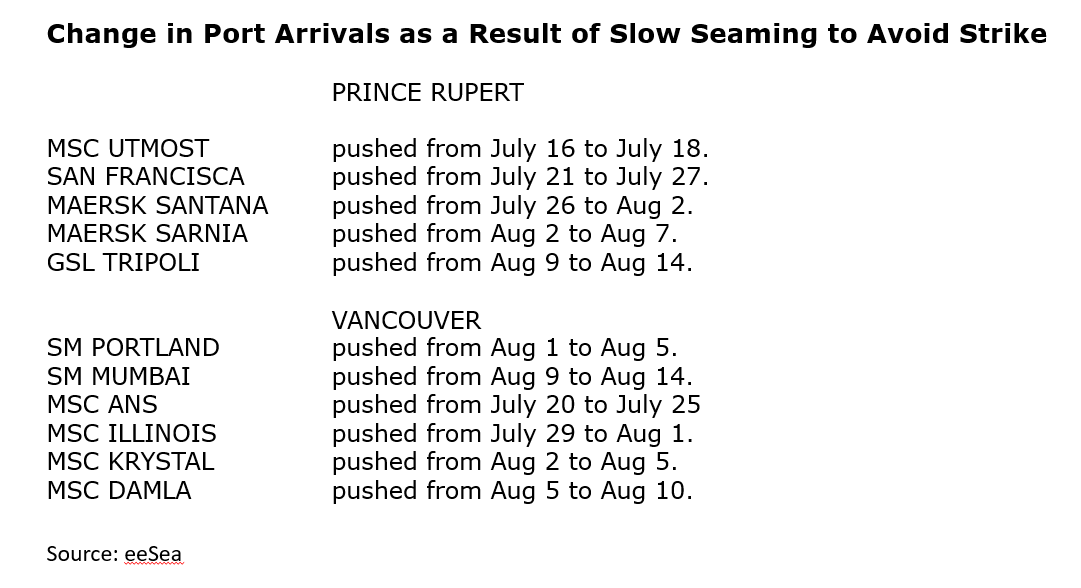Click the MSC KRYSTAL vessel name
This screenshot has width=1081, height=588.
(130, 462)
